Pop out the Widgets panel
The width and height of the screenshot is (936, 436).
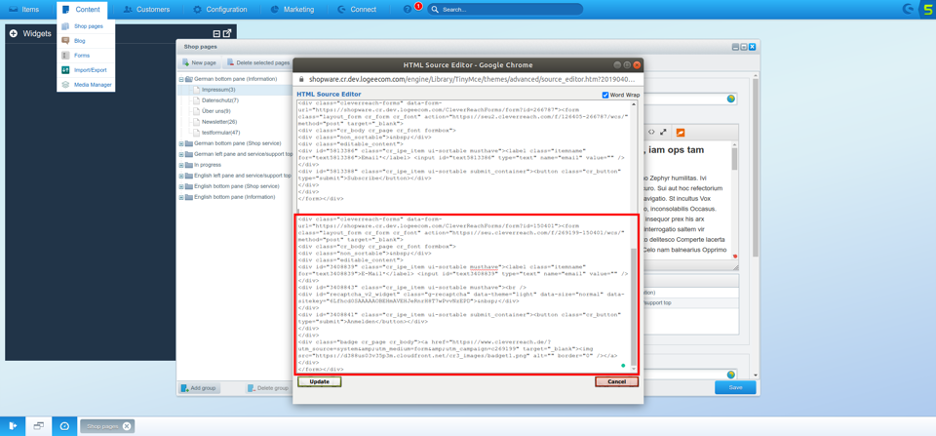point(227,33)
